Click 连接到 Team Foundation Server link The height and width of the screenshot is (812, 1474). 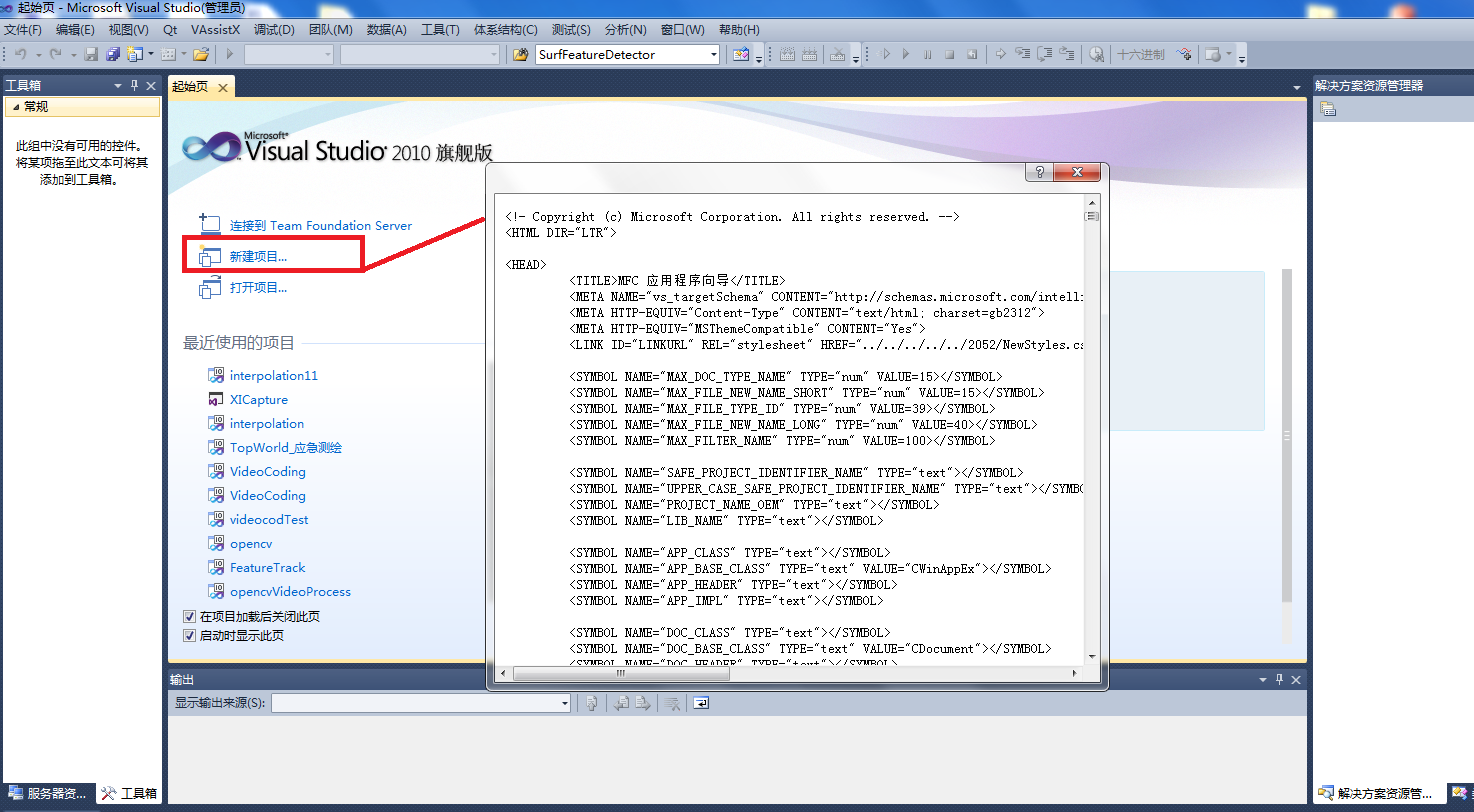tap(321, 226)
